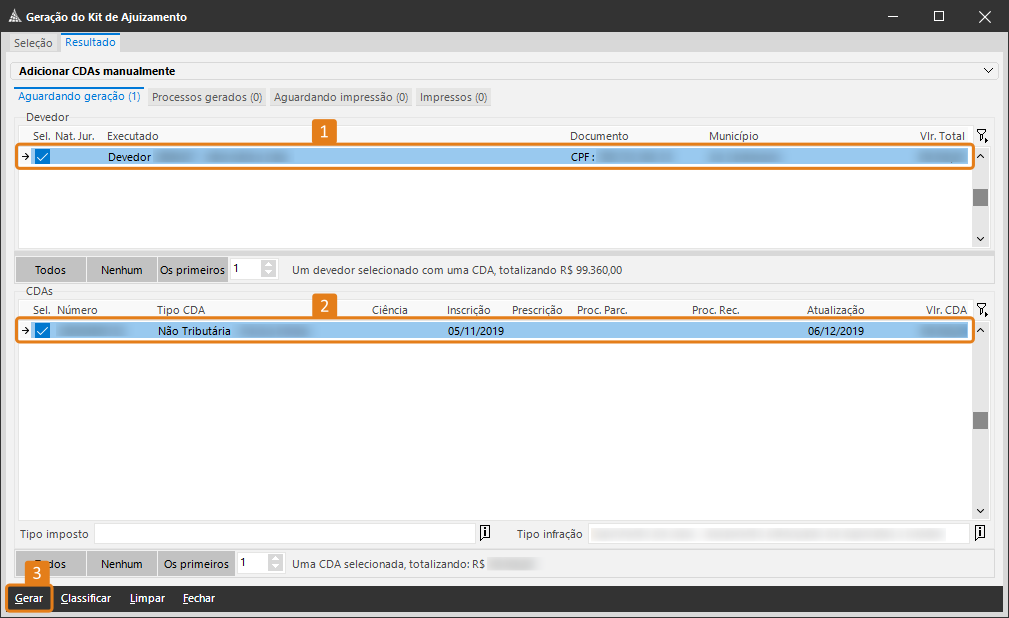Open Tipo infração info lookup icon

(980, 533)
